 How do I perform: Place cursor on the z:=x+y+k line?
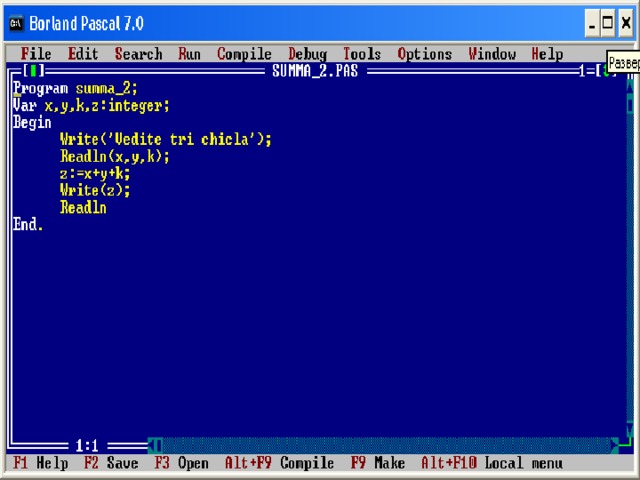point(95,173)
